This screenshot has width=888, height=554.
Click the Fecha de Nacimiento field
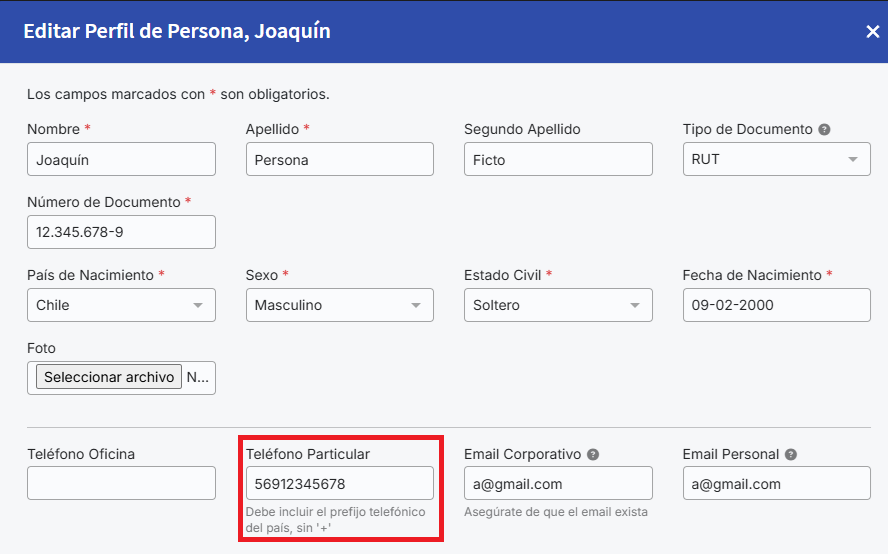click(x=776, y=305)
